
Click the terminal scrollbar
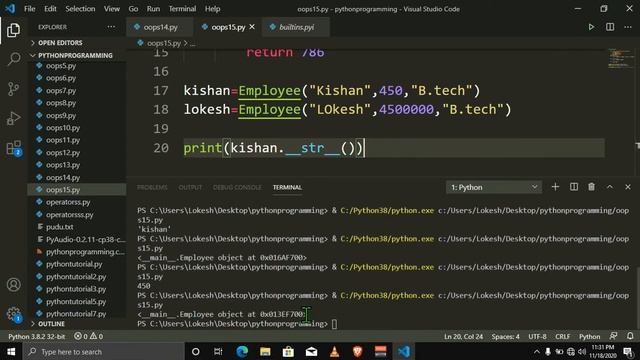(x=638, y=298)
